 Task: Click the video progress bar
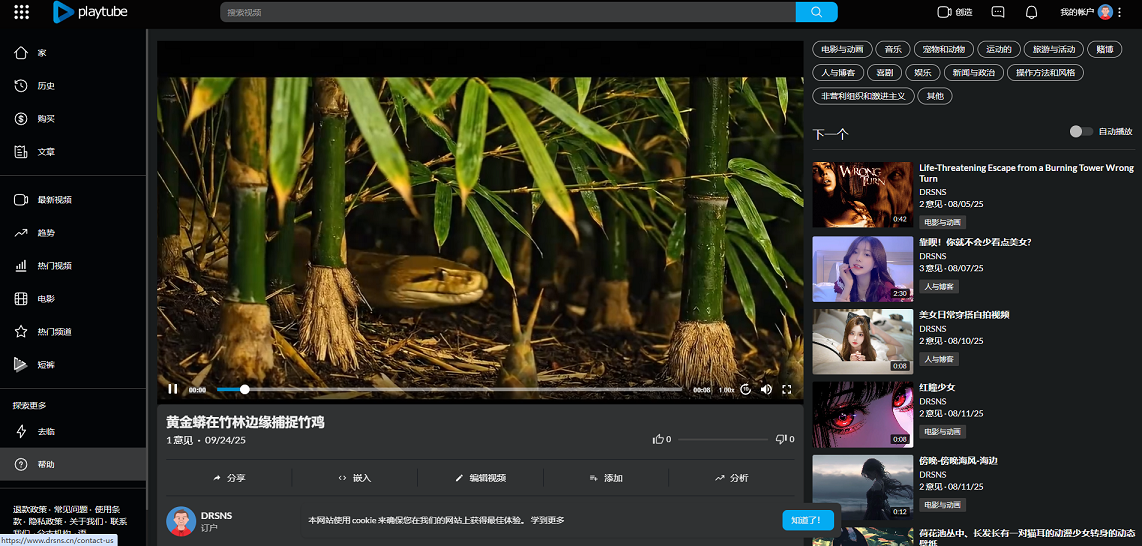click(450, 389)
